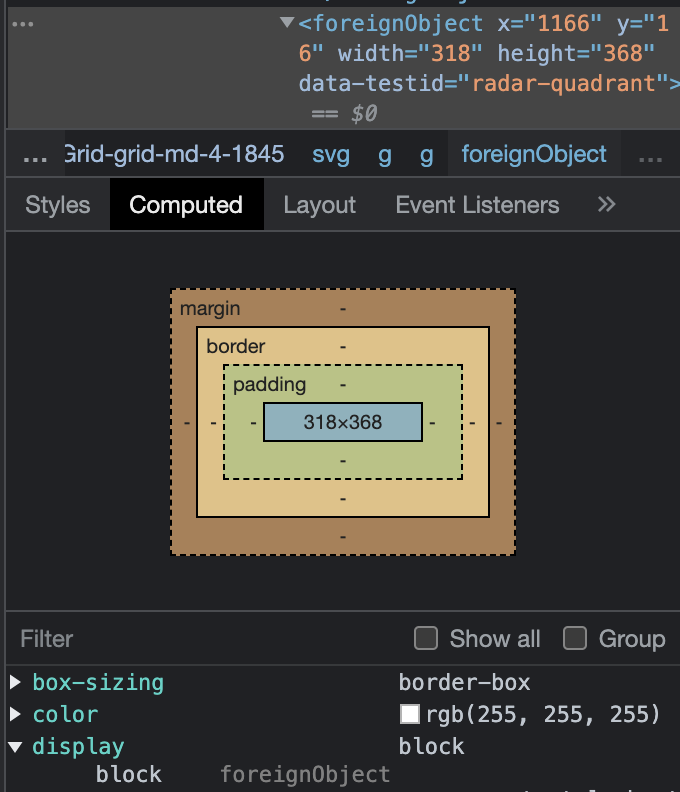Click the display block computed value
This screenshot has width=680, height=792.
(431, 747)
